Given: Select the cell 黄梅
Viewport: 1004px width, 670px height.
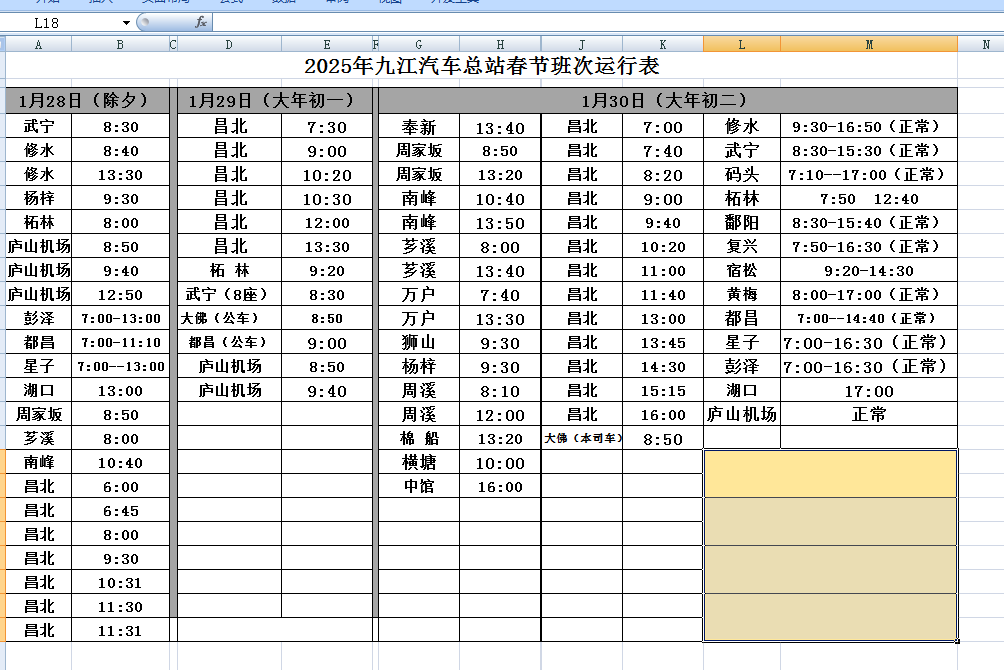Looking at the screenshot, I should tap(741, 295).
